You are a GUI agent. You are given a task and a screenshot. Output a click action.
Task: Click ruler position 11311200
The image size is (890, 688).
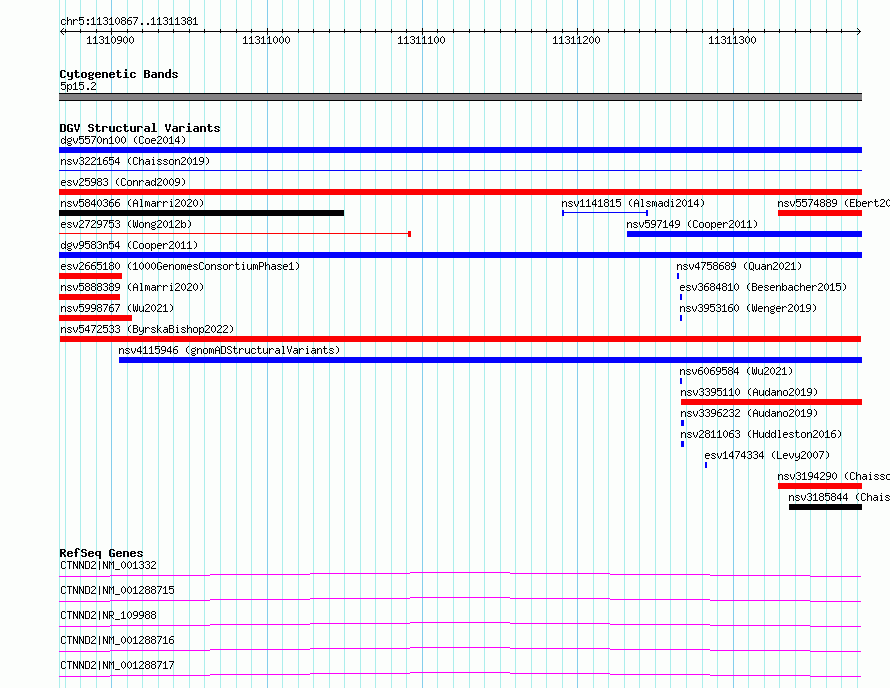[x=576, y=40]
